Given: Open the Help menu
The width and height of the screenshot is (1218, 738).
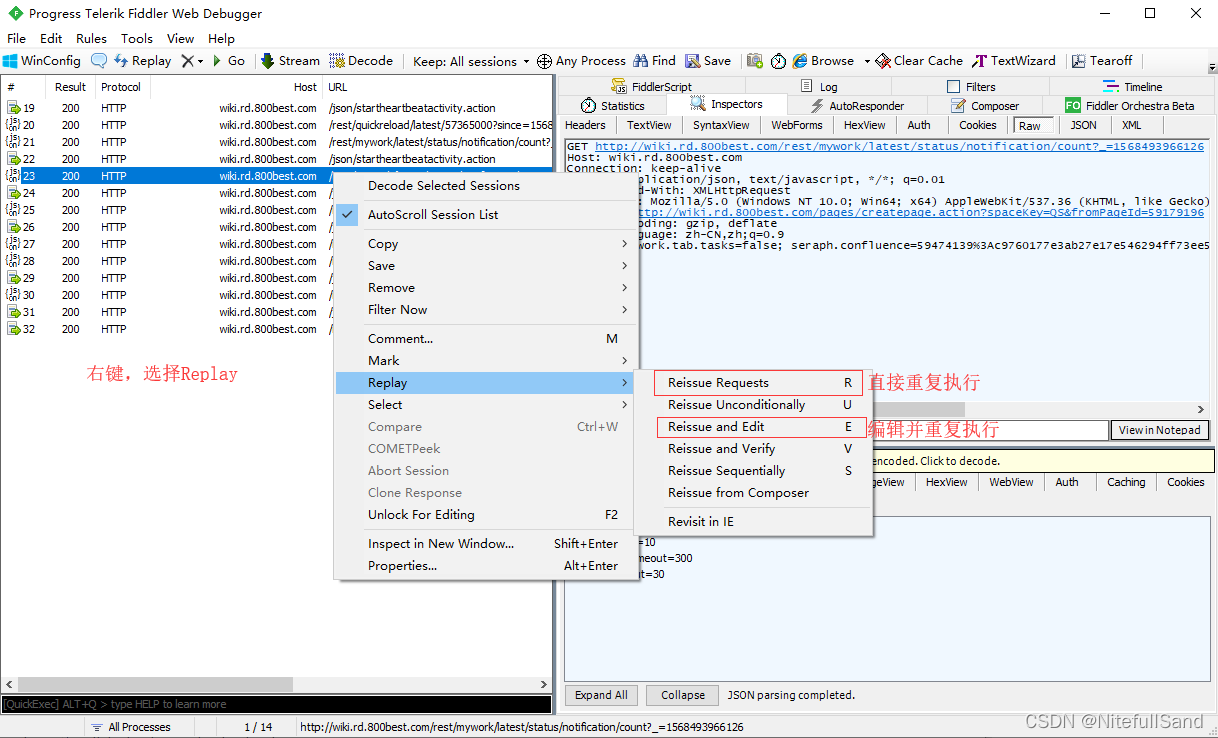Looking at the screenshot, I should point(221,39).
